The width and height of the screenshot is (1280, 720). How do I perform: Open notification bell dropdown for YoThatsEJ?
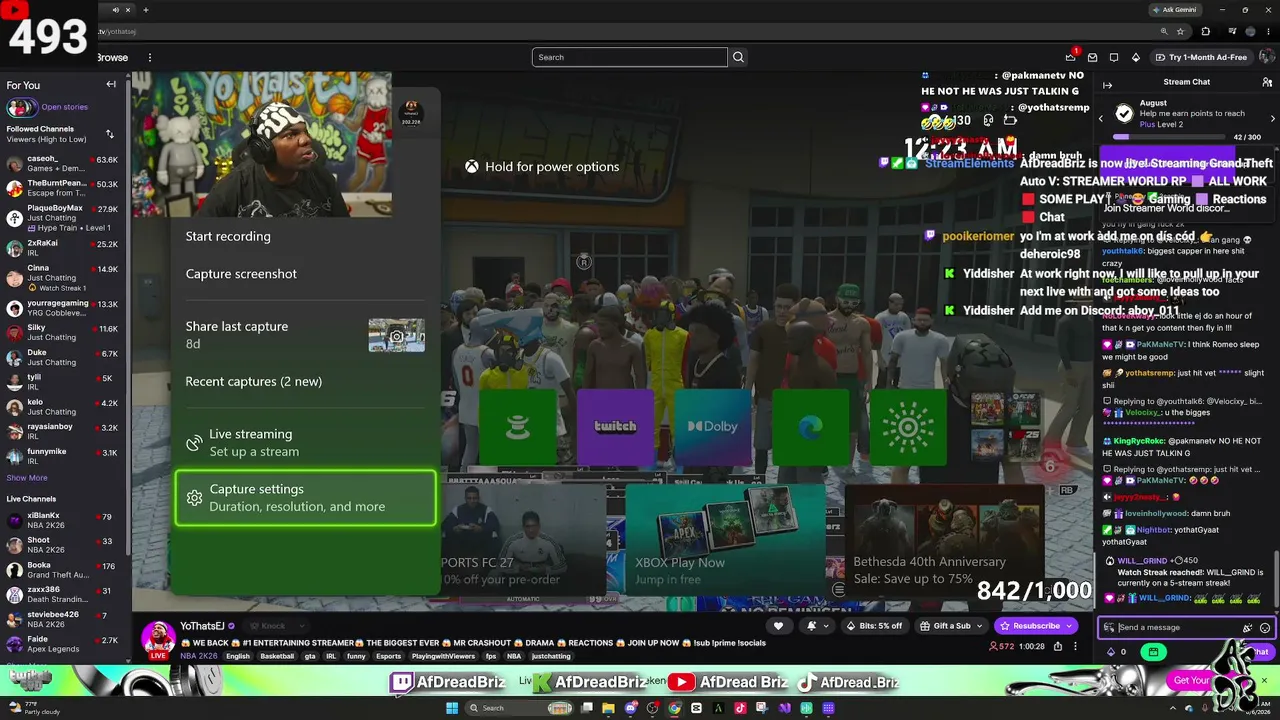tap(818, 626)
